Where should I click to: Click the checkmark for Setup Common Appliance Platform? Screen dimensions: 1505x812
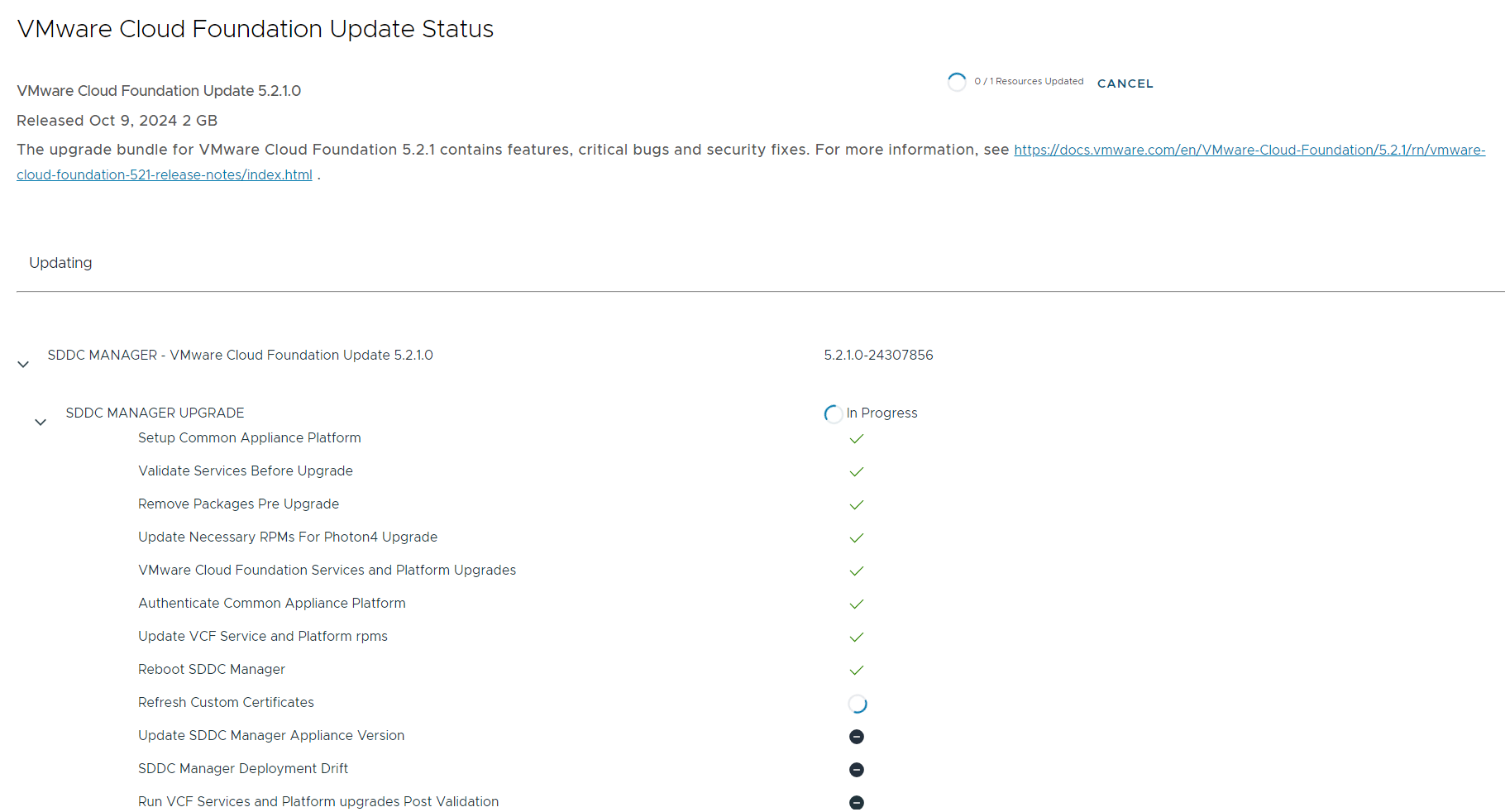pyautogui.click(x=857, y=438)
